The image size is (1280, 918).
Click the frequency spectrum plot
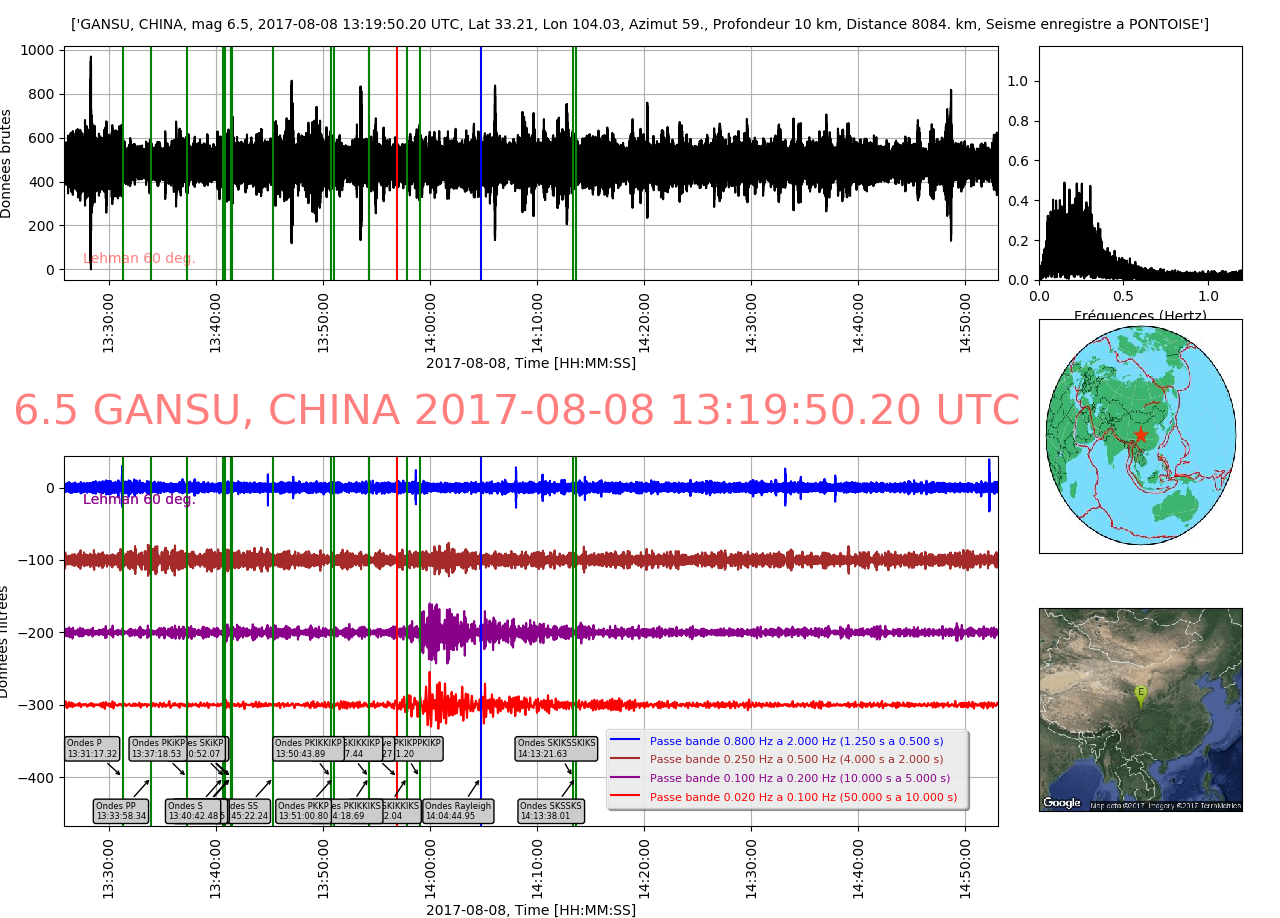(x=1140, y=163)
